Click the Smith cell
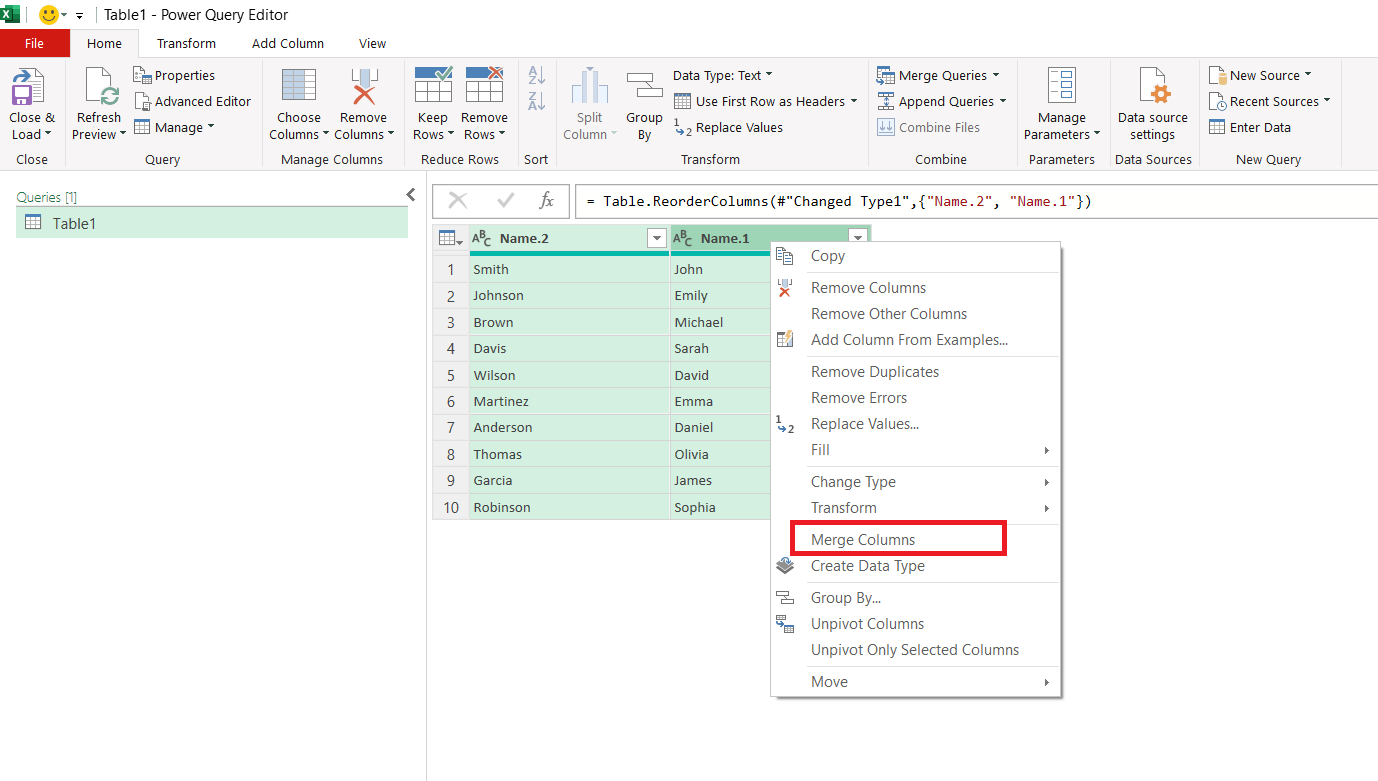 pyautogui.click(x=569, y=269)
